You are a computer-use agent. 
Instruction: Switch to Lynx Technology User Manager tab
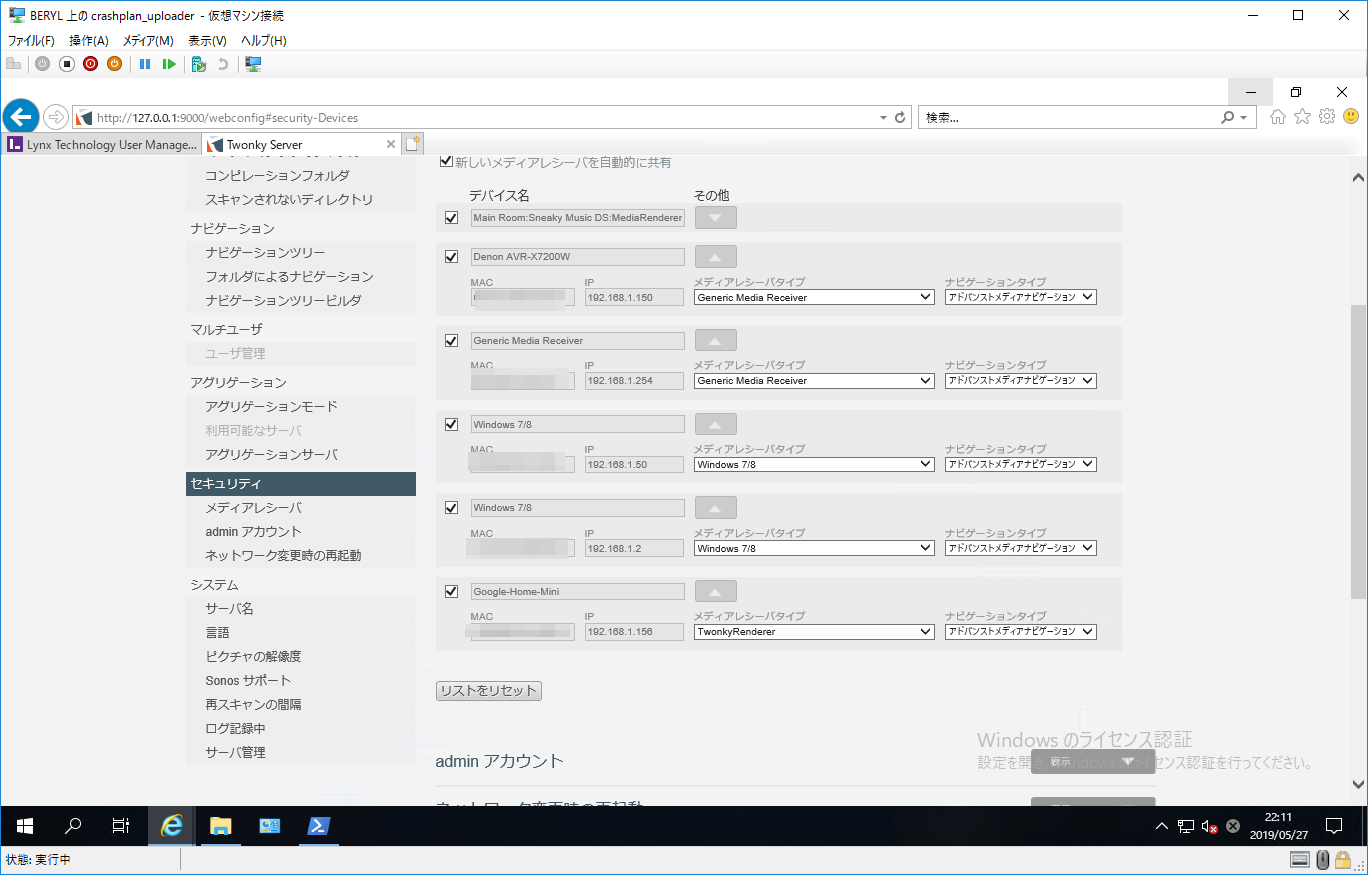click(x=101, y=145)
